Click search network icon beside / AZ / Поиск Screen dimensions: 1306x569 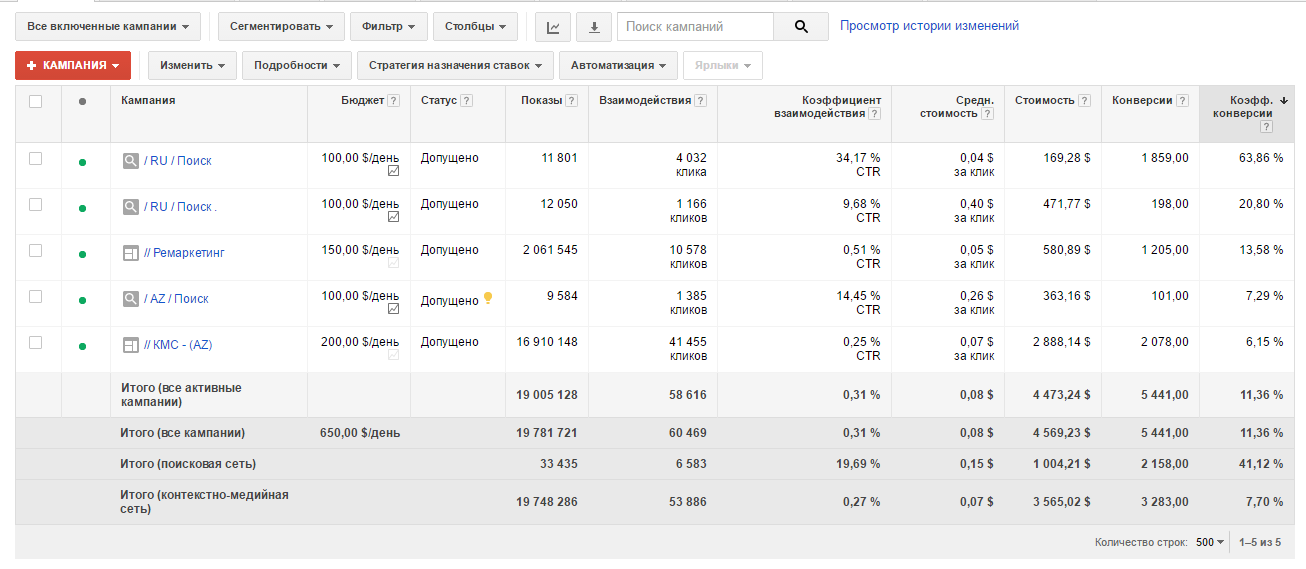tap(130, 298)
